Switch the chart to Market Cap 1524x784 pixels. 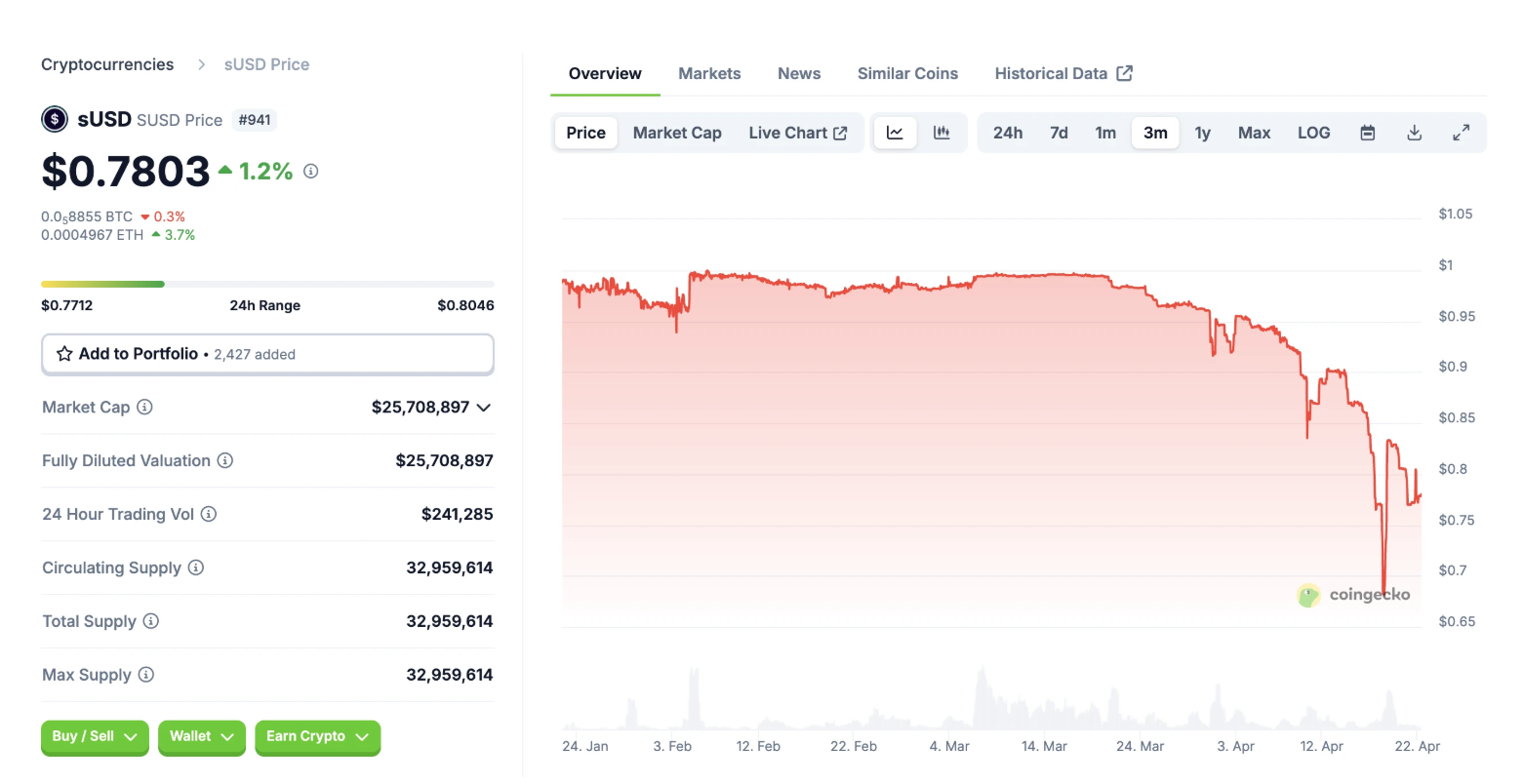click(x=677, y=133)
